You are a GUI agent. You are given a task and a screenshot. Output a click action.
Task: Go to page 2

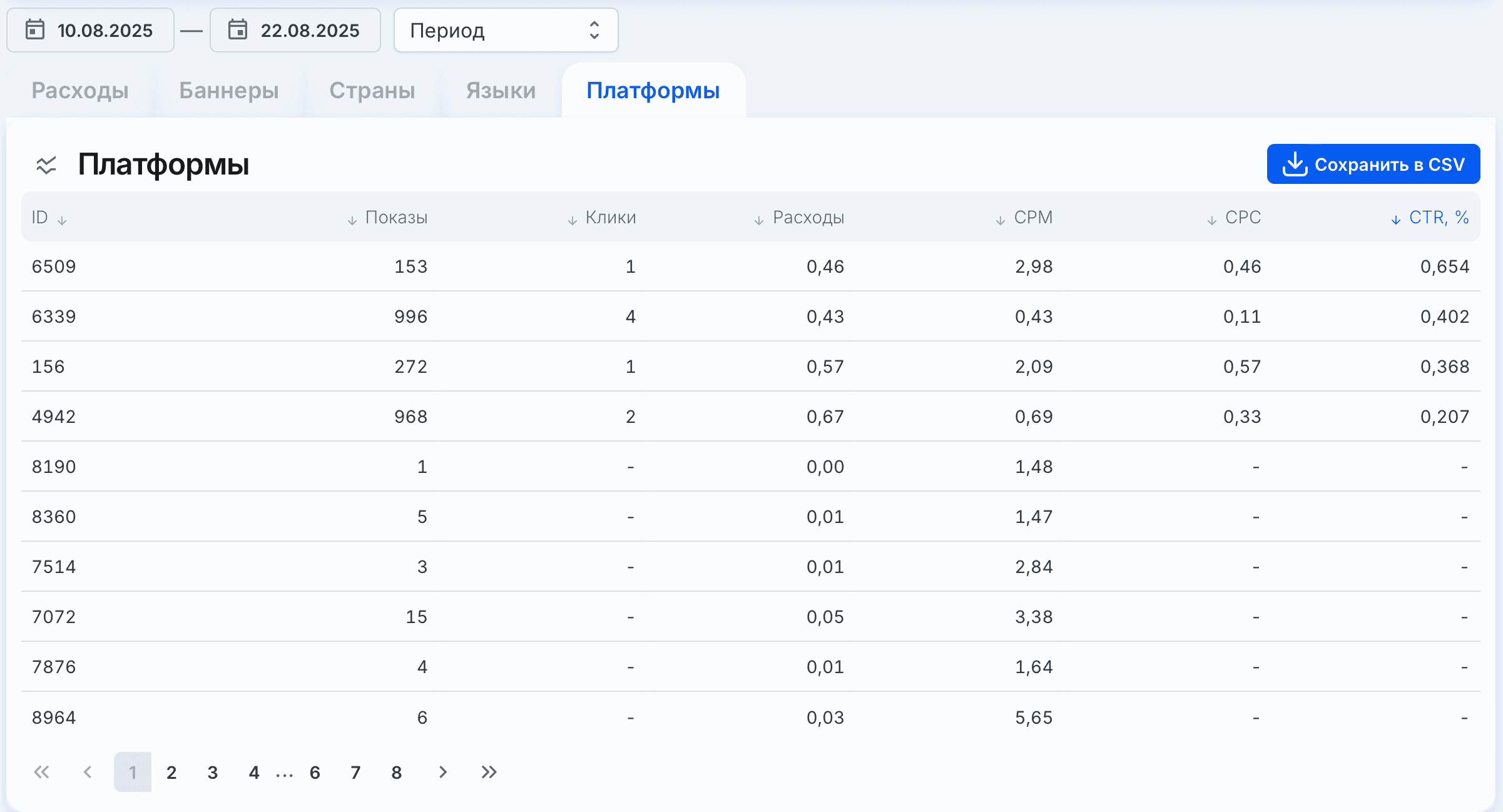171,773
